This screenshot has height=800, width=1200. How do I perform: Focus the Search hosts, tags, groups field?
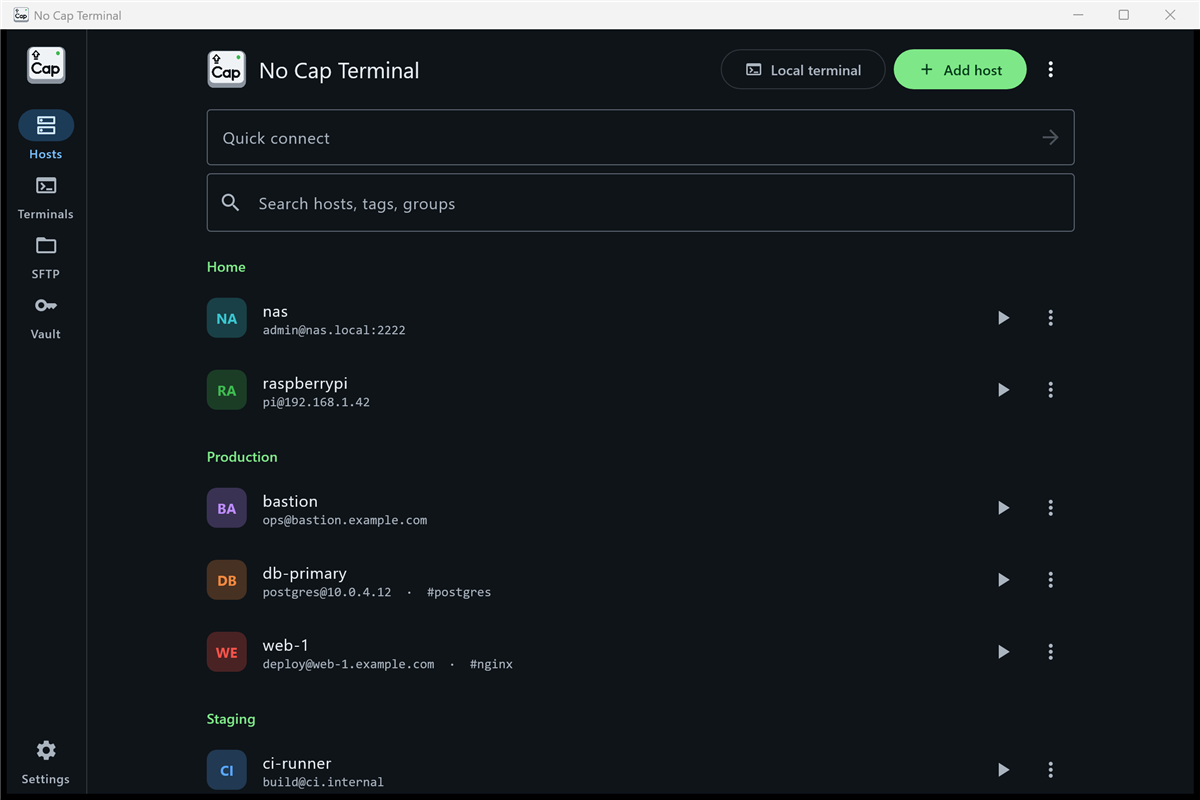click(x=640, y=203)
